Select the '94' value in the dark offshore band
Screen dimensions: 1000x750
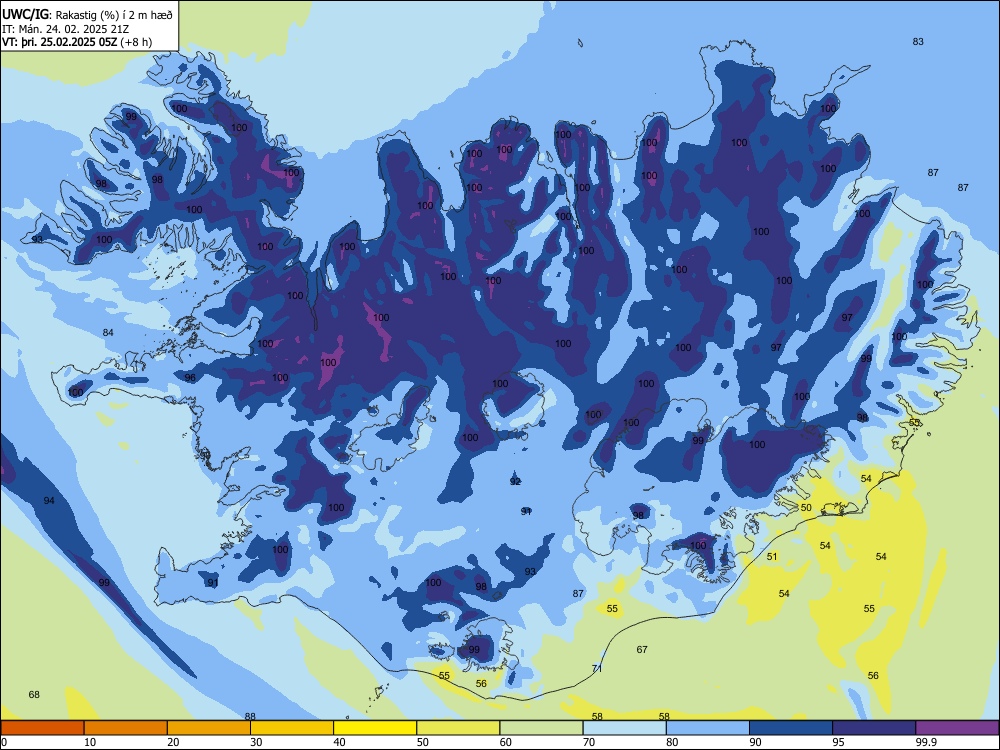[49, 501]
